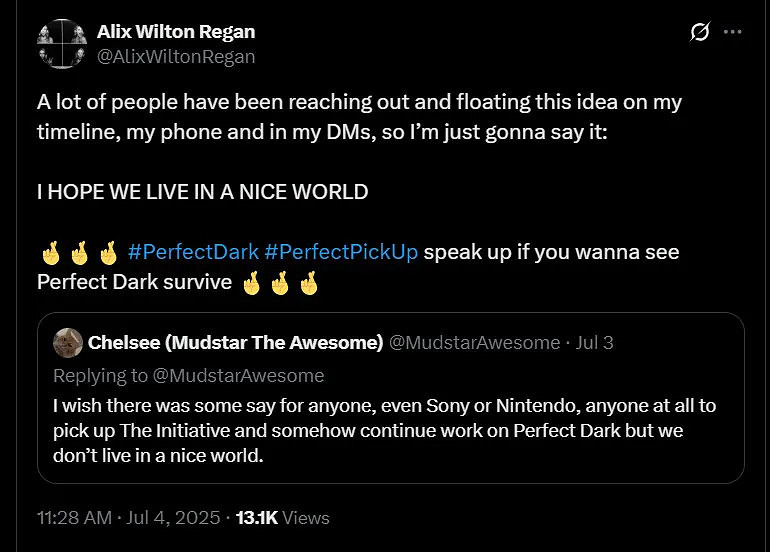The image size is (770, 552).
Task: Open Alix Wilton Regan's profile avatar
Action: [x=61, y=43]
